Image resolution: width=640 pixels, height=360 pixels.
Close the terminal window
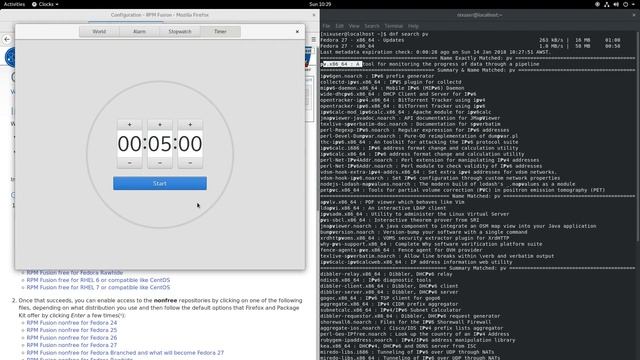click(634, 15)
